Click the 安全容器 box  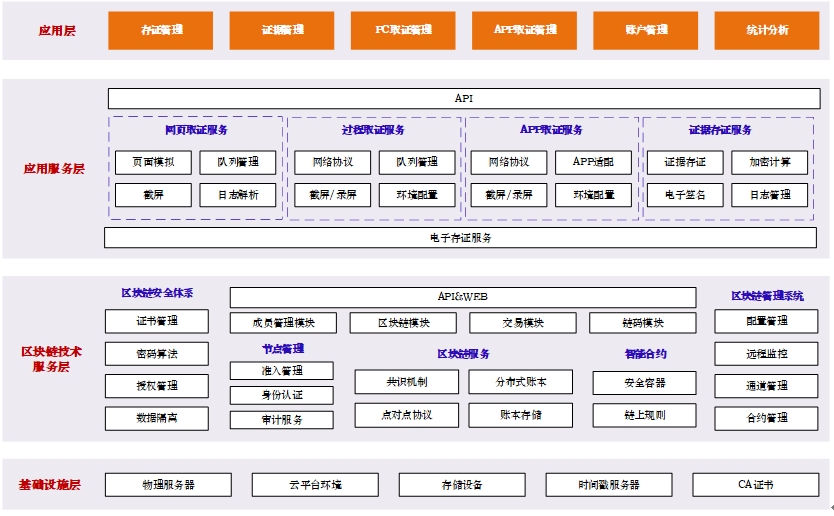point(645,383)
